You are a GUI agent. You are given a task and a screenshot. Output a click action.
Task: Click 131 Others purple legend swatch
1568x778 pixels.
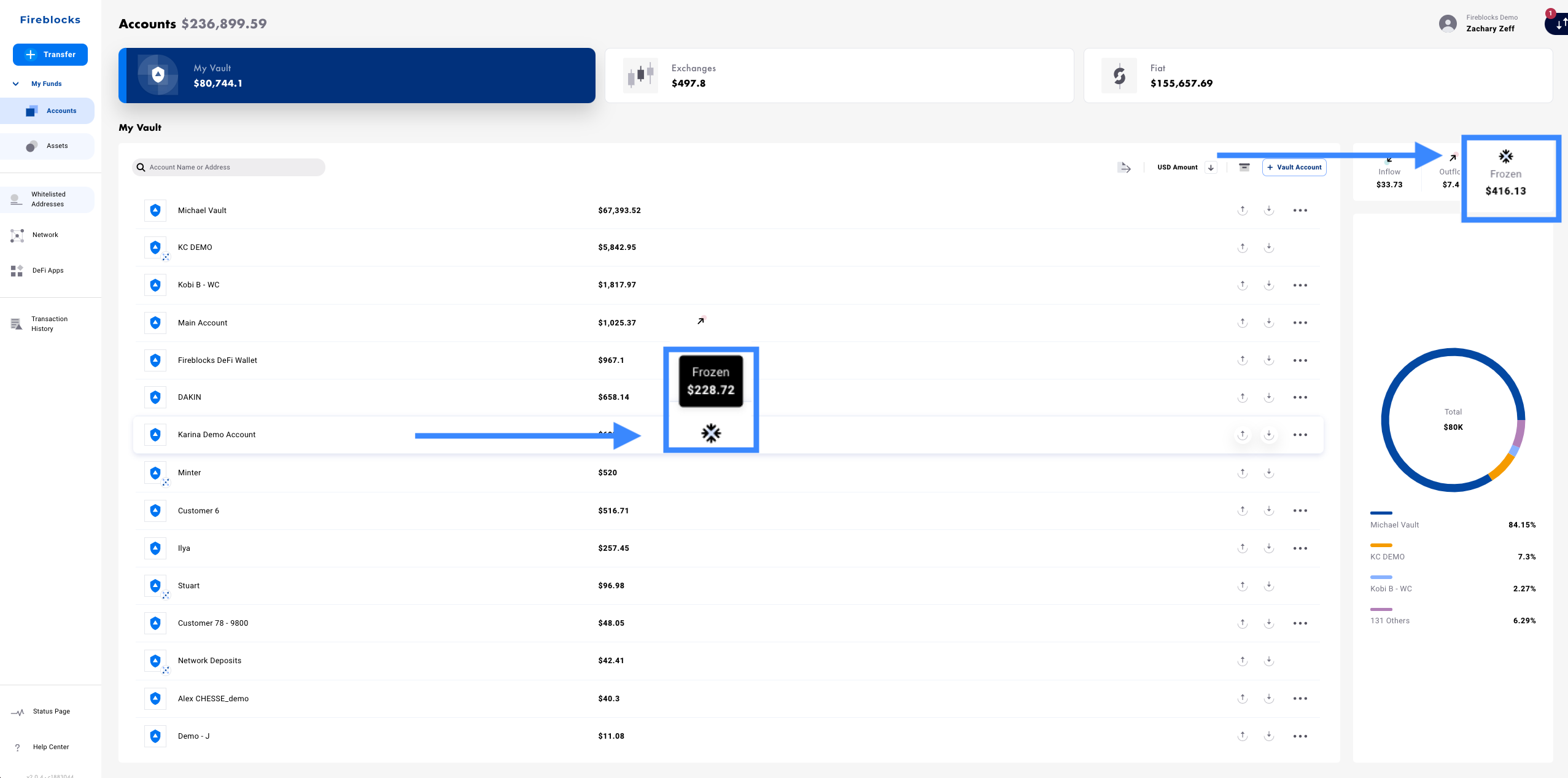(1381, 610)
